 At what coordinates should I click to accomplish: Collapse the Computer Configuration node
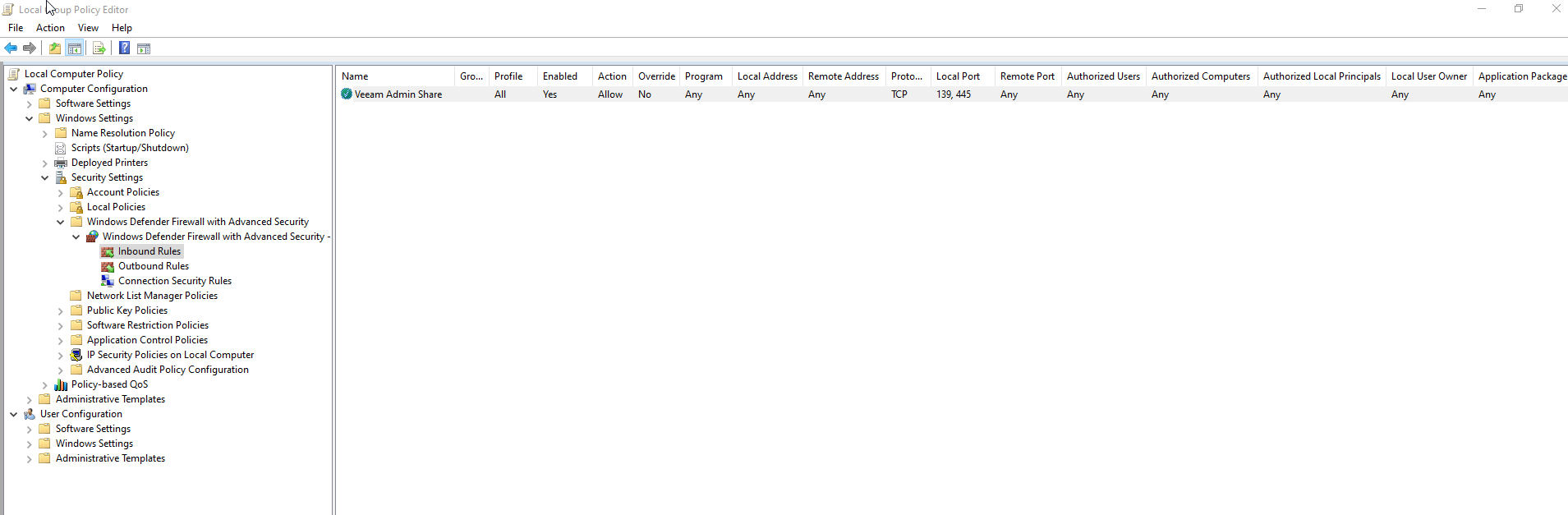click(x=14, y=89)
